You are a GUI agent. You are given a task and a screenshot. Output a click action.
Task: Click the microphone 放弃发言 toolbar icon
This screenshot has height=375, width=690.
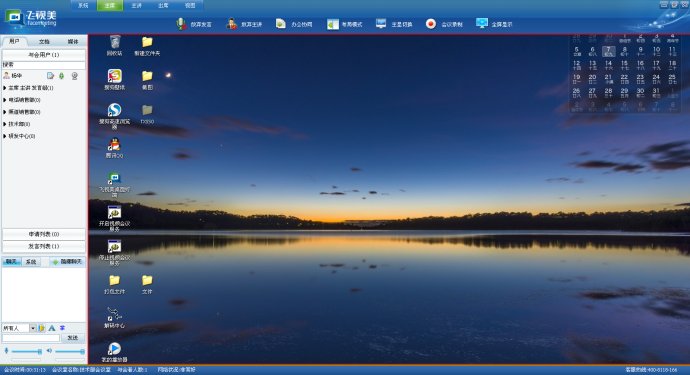pyautogui.click(x=181, y=24)
